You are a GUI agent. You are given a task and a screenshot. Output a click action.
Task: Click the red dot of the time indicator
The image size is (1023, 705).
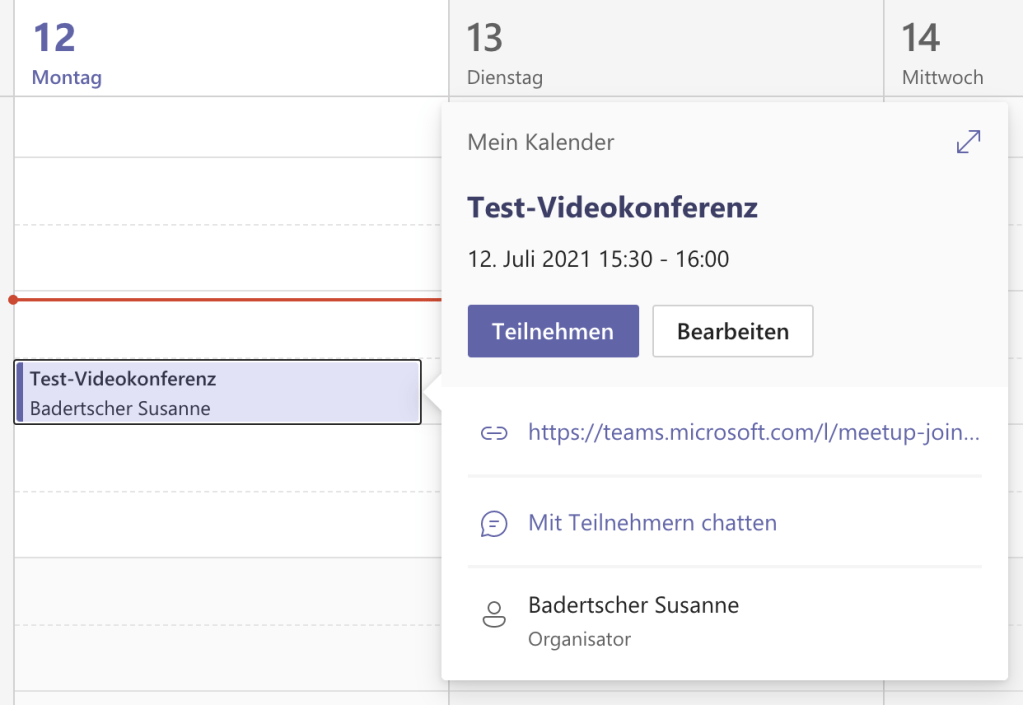point(12,299)
